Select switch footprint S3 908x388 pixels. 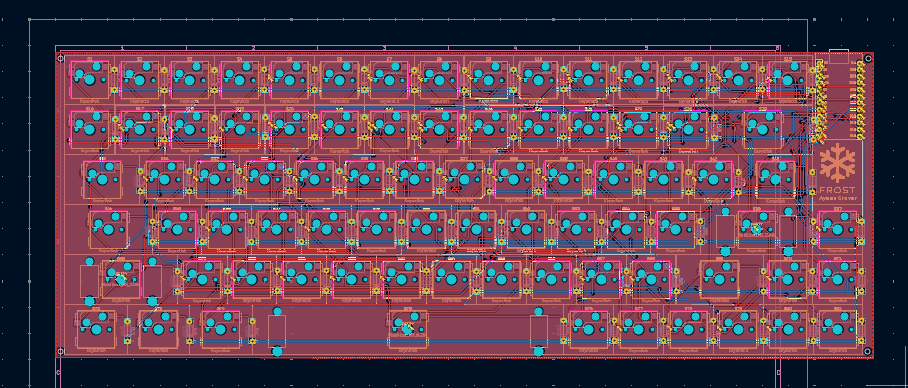pyautogui.click(x=189, y=79)
